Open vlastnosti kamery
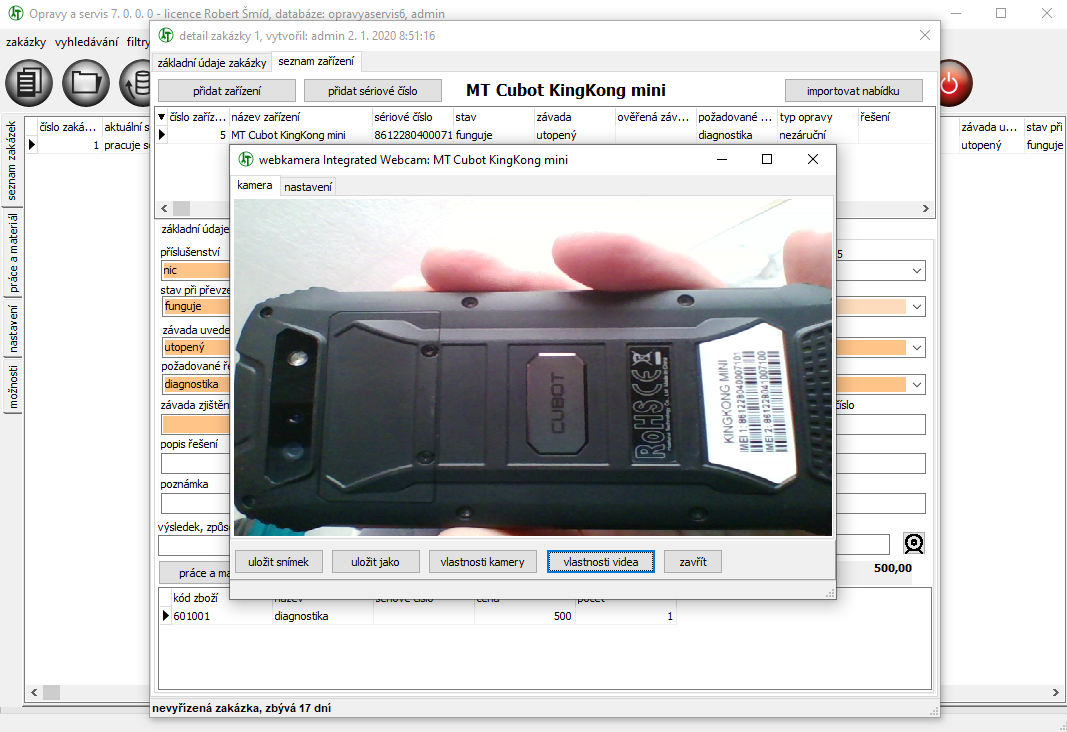This screenshot has width=1067, height=732. (482, 562)
